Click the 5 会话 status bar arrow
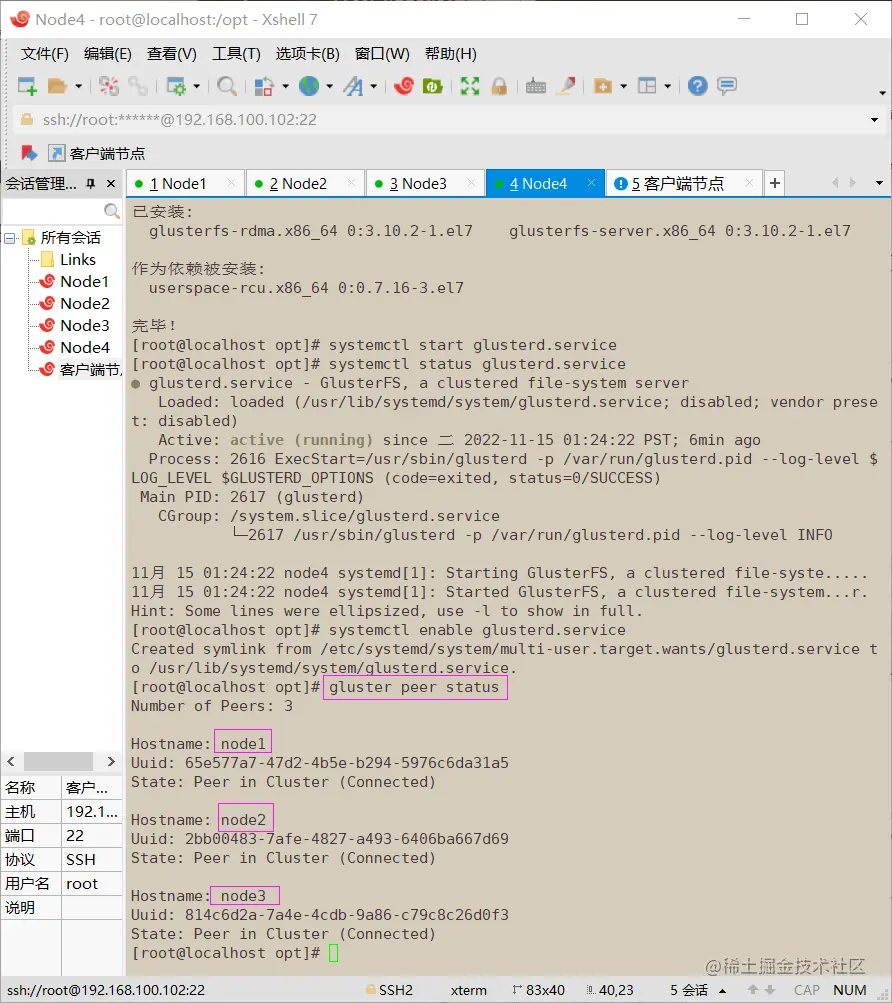The image size is (892, 1003). (x=722, y=991)
